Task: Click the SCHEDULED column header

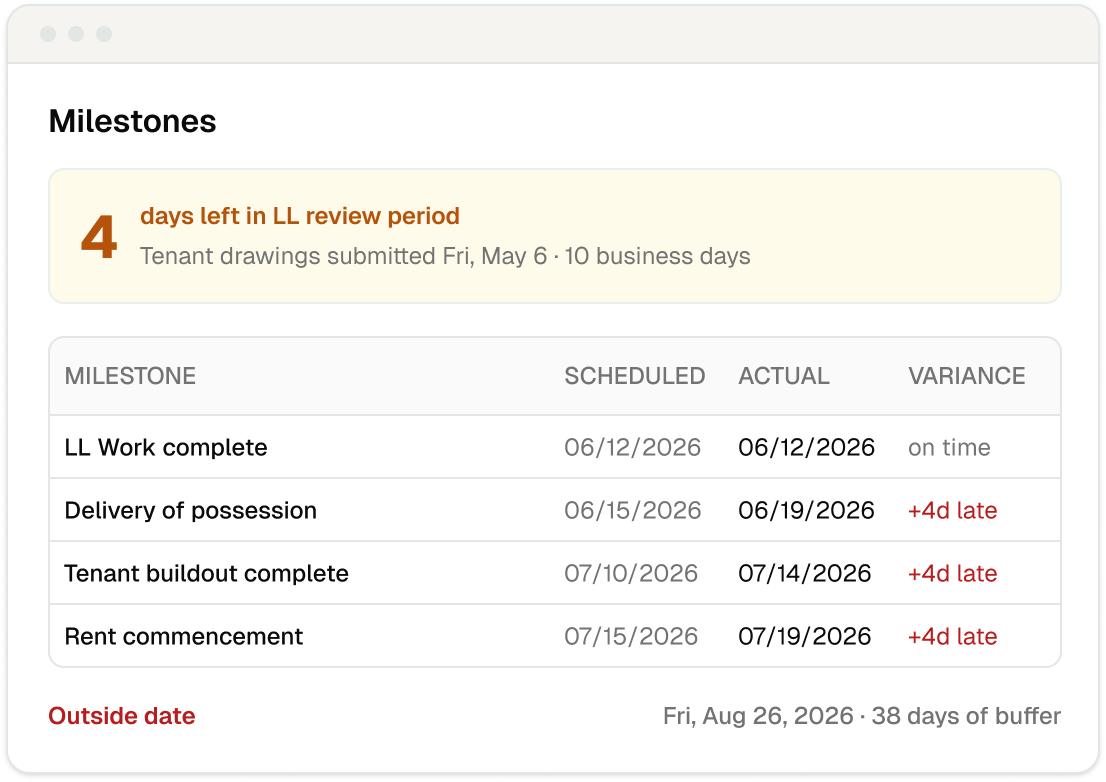Action: (635, 376)
